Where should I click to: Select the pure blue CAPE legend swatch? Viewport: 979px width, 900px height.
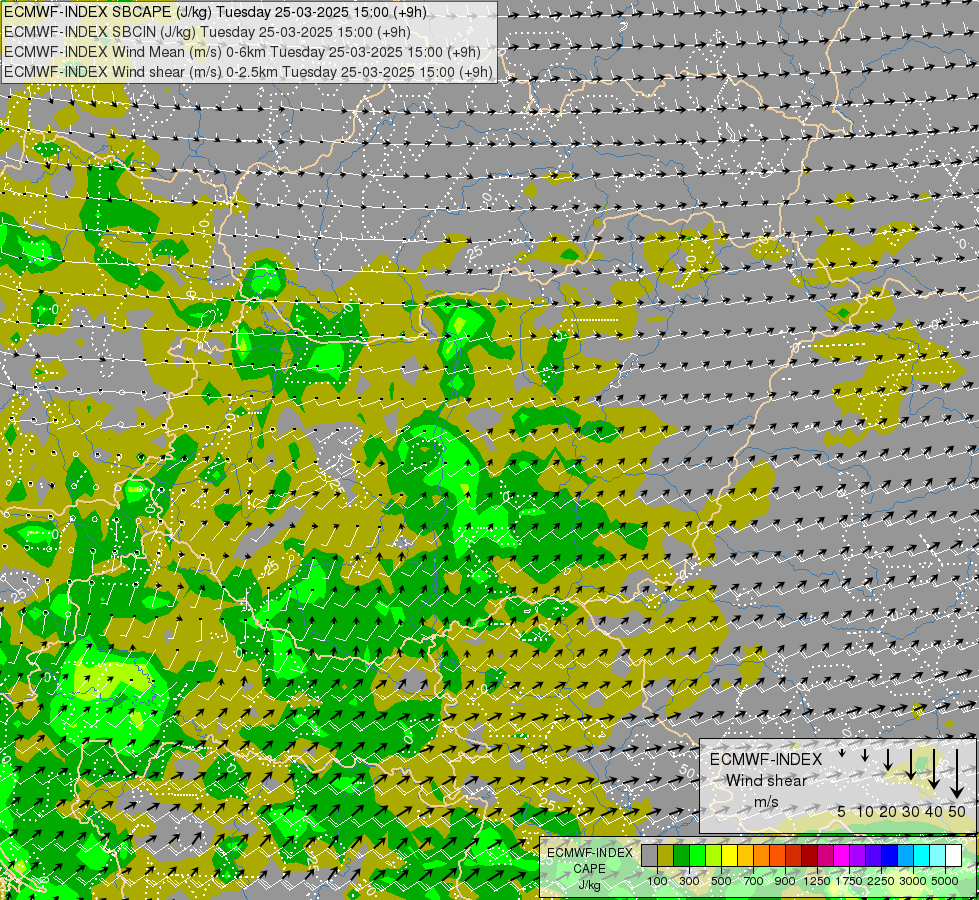889,855
